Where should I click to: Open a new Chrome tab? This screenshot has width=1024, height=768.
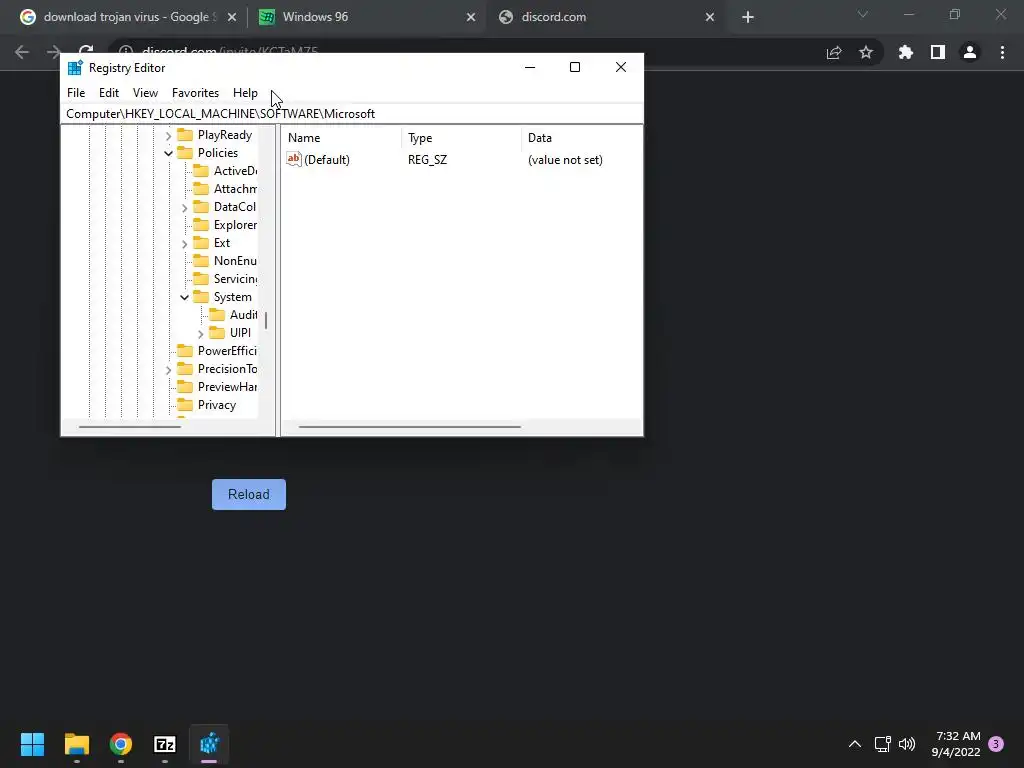(x=748, y=17)
